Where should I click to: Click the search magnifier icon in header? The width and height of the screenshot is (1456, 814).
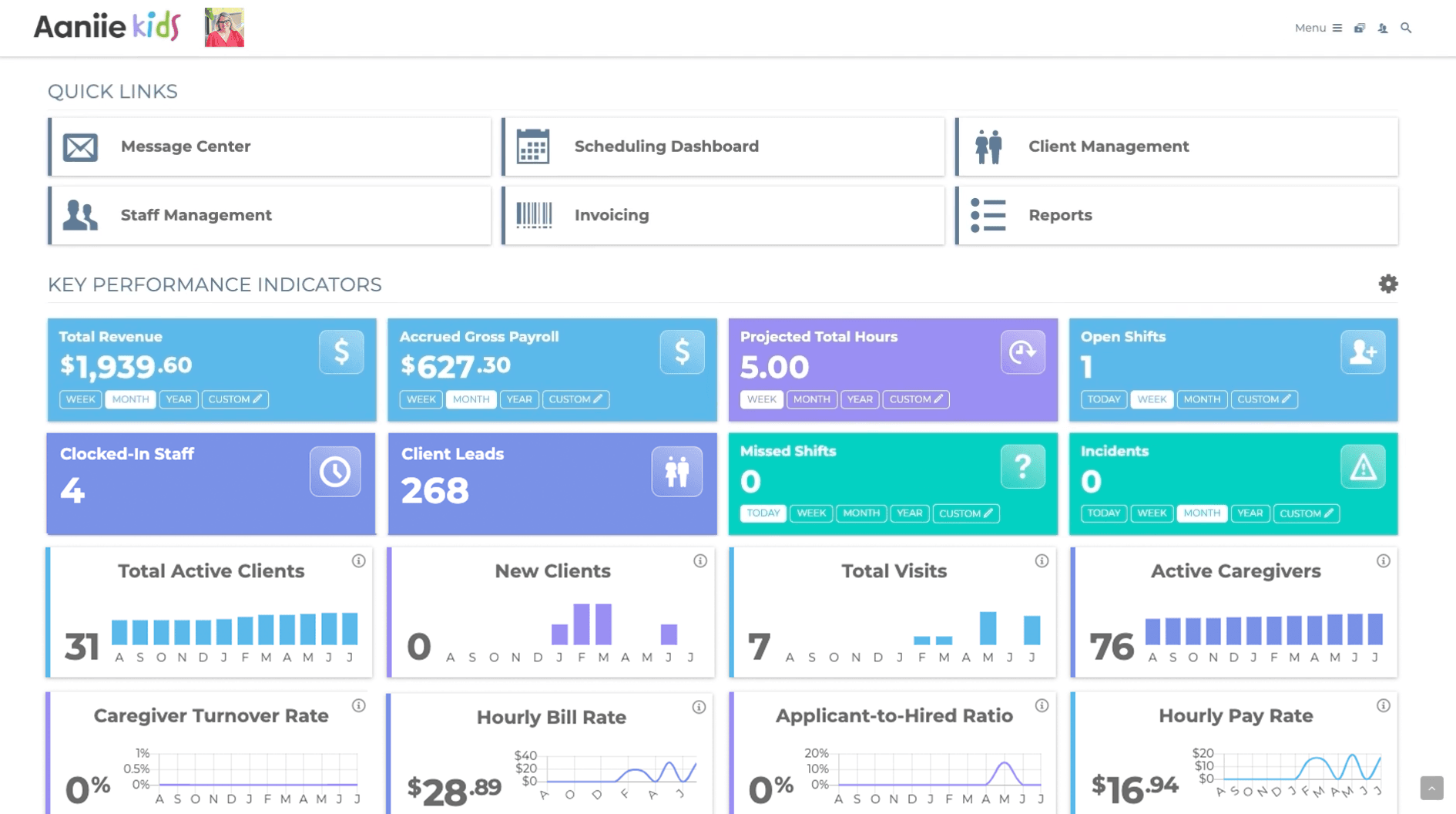[1406, 28]
